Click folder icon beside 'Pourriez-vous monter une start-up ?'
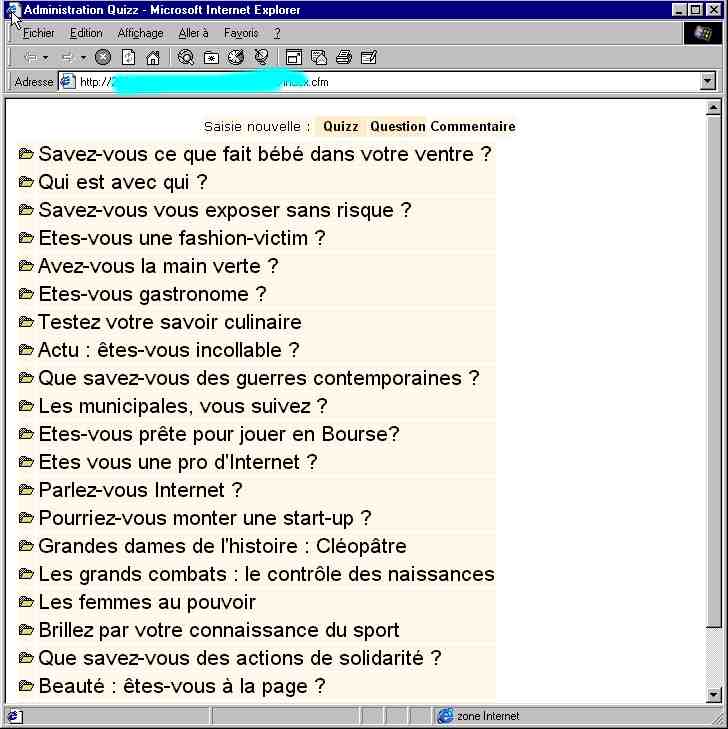Screen dimensions: 728x729 tap(26, 518)
